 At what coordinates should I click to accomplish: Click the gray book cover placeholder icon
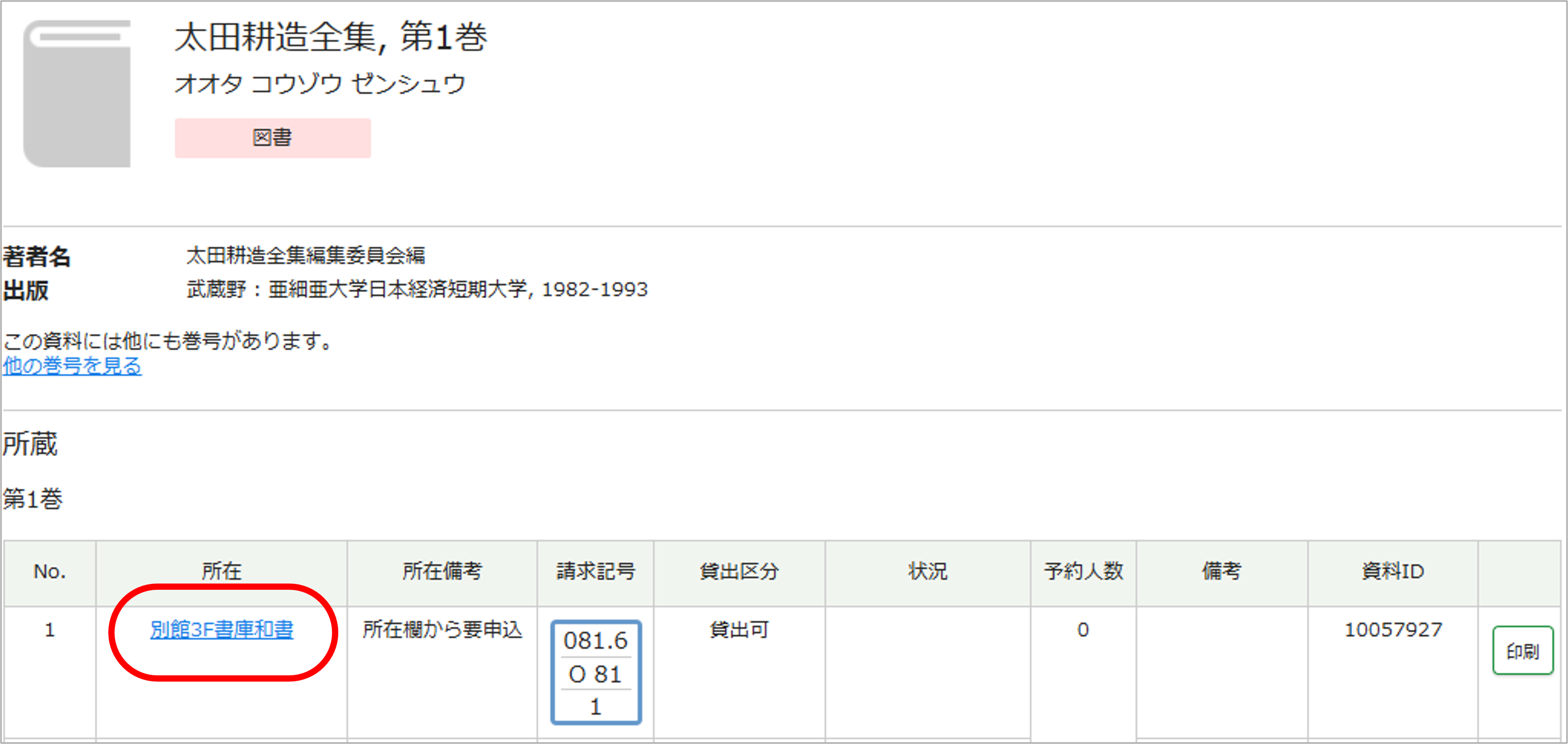point(77,93)
